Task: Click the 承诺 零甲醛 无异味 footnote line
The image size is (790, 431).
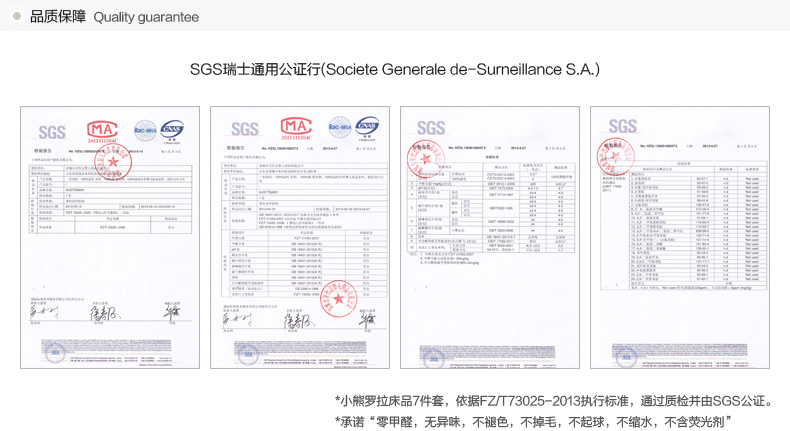Action: [533, 421]
